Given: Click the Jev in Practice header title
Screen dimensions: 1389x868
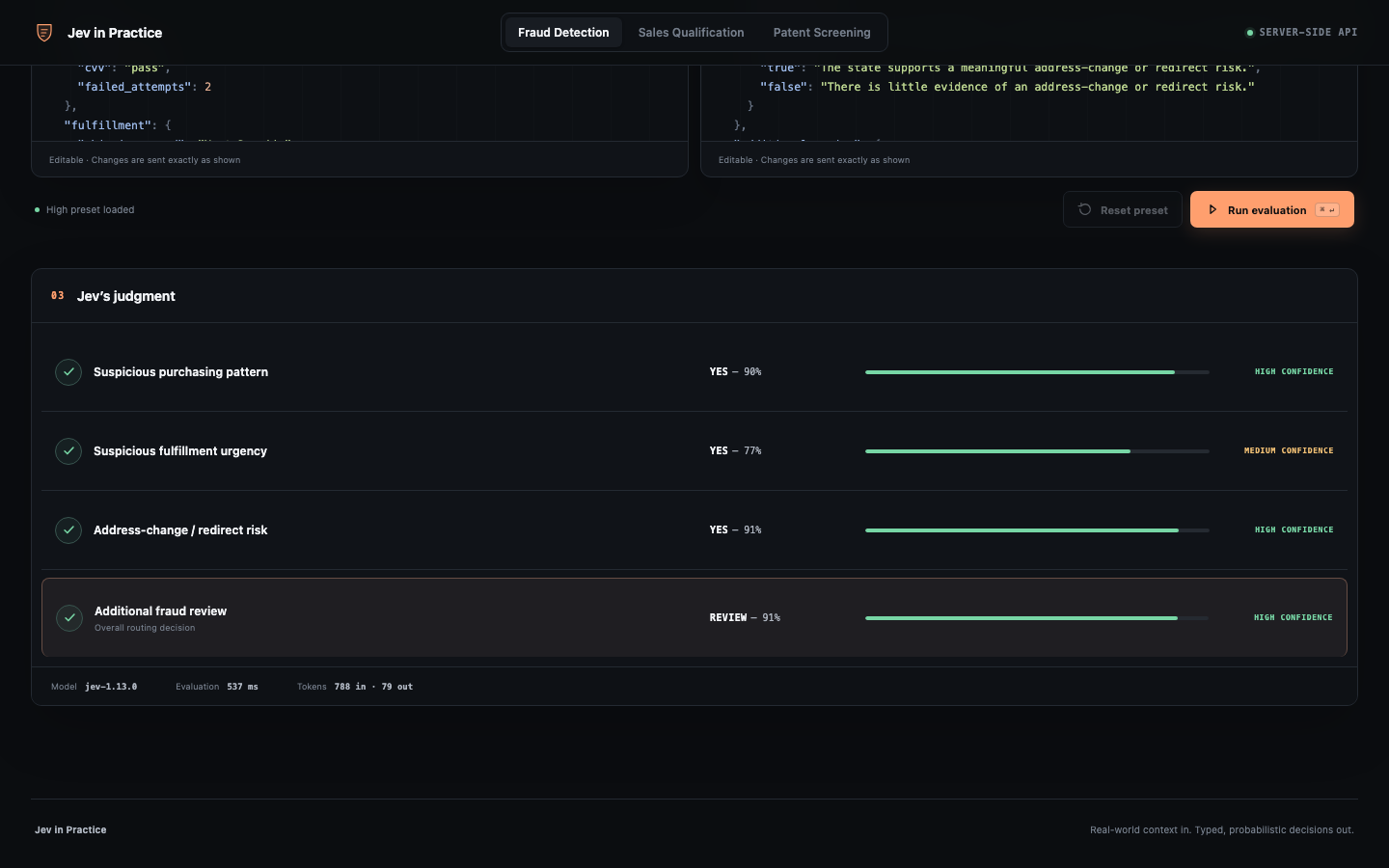Looking at the screenshot, I should 115,33.
